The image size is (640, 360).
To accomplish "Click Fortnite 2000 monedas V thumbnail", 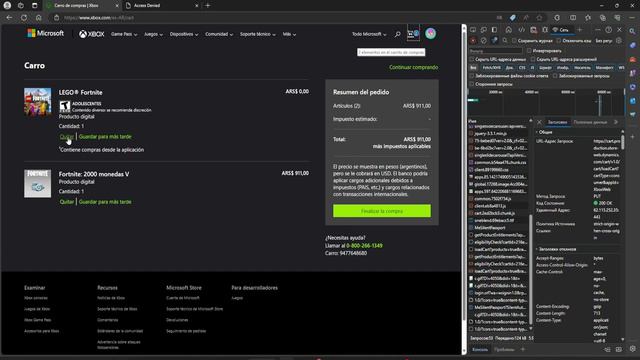I will 38,184.
